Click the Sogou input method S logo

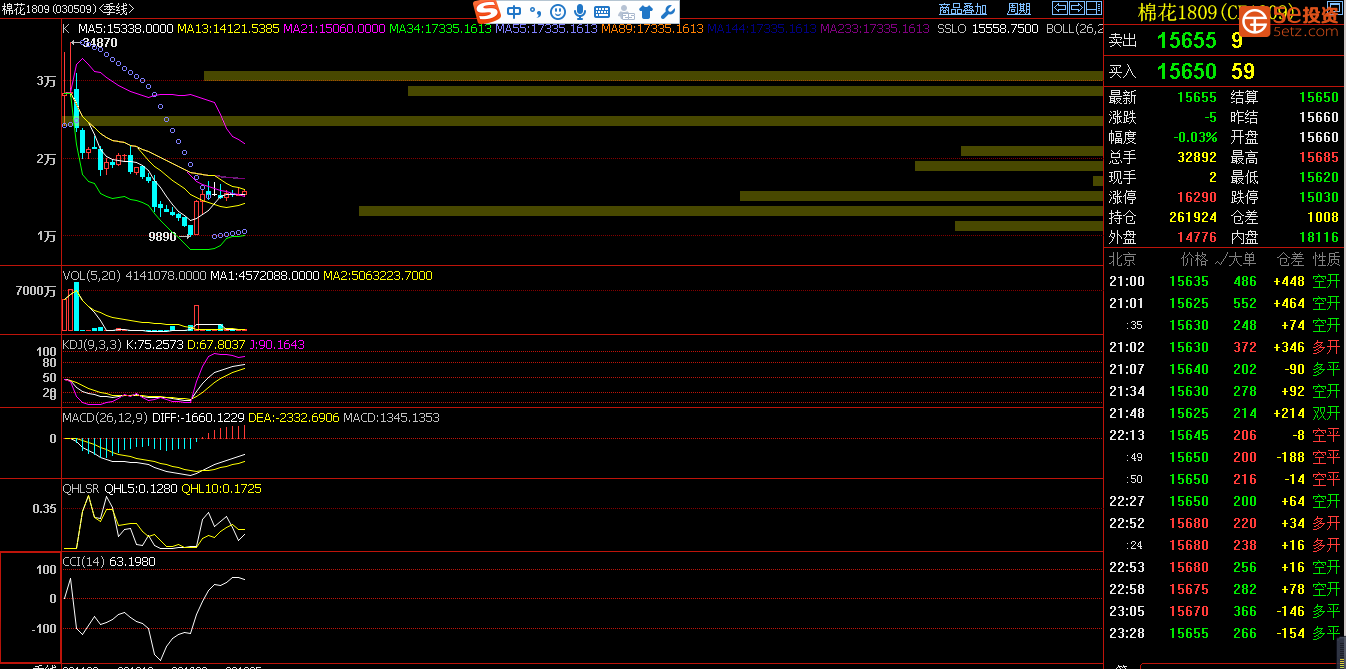pos(487,12)
